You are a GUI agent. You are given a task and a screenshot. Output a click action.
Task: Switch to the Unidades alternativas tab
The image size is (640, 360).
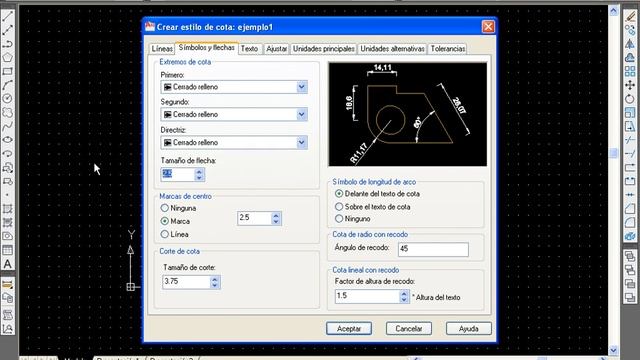pos(392,49)
